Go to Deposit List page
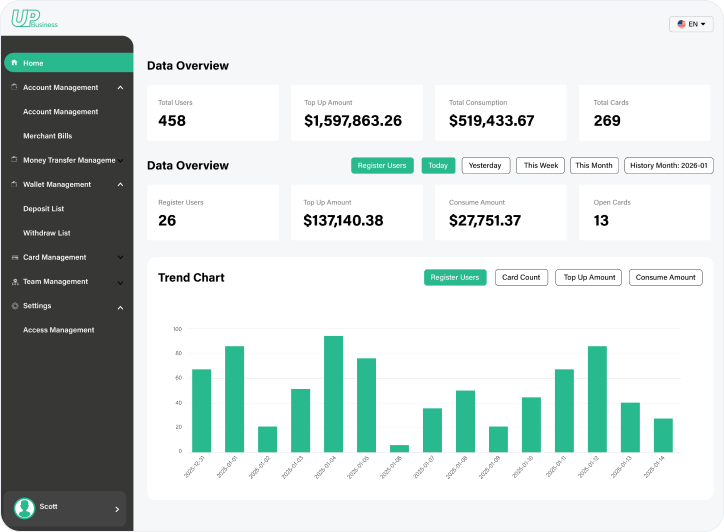Image resolution: width=724 pixels, height=532 pixels. coord(44,209)
